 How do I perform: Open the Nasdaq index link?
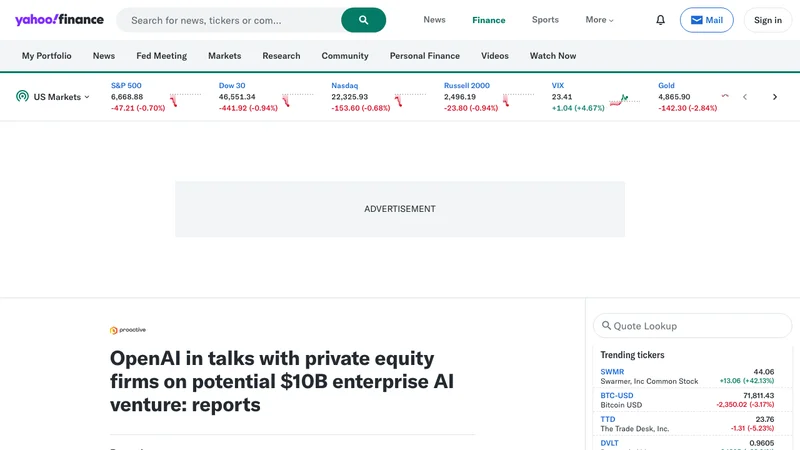(344, 85)
